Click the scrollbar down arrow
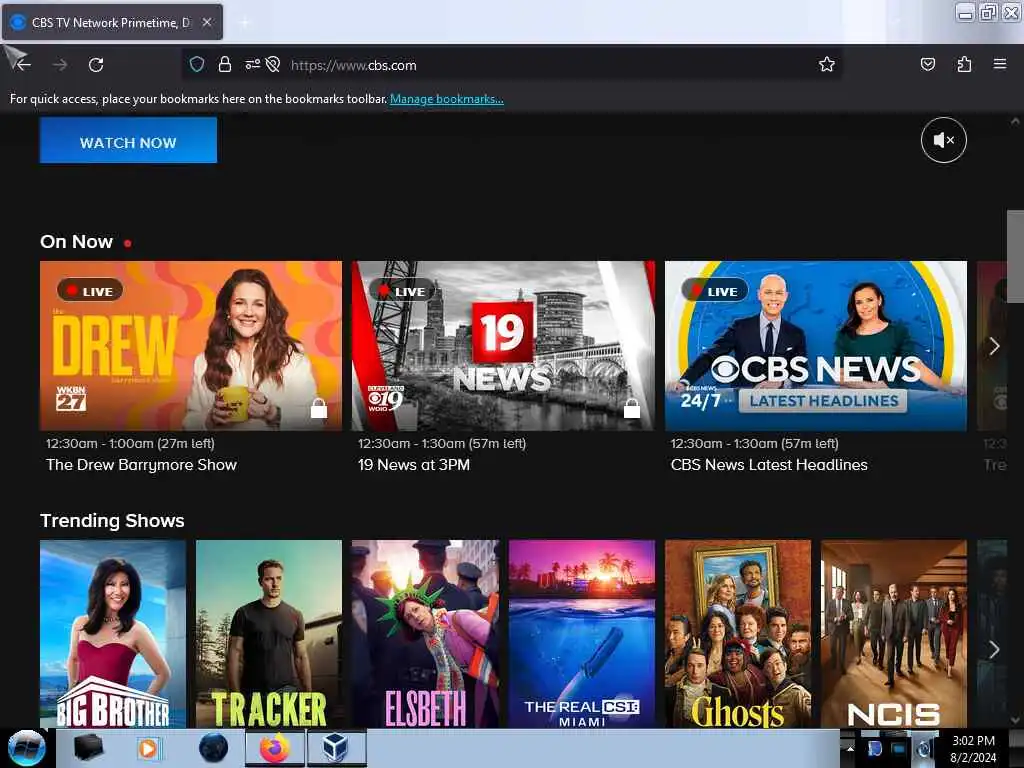Screen dimensions: 1024x768 click(1015, 720)
